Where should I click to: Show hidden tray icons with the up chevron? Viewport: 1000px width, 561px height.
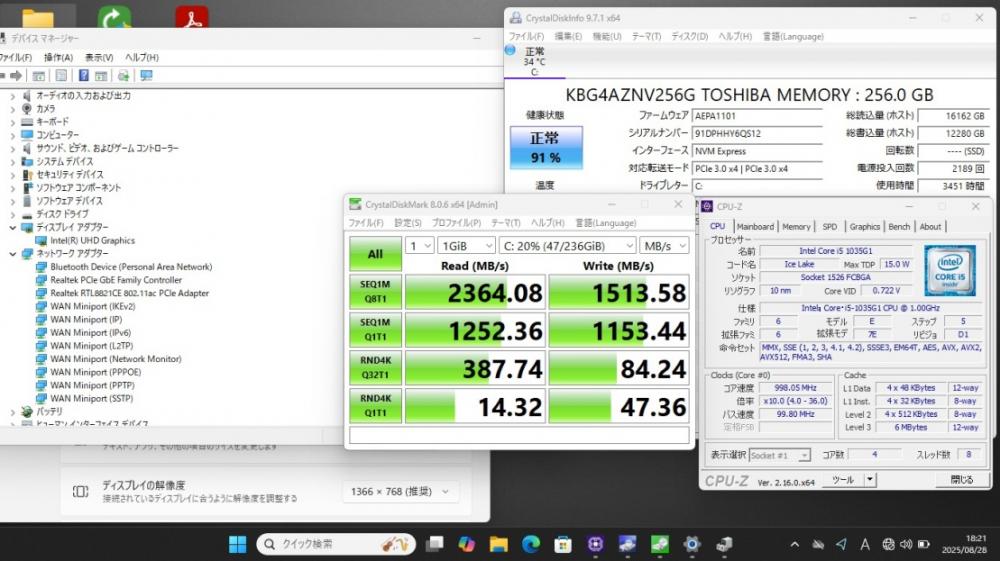coord(795,544)
